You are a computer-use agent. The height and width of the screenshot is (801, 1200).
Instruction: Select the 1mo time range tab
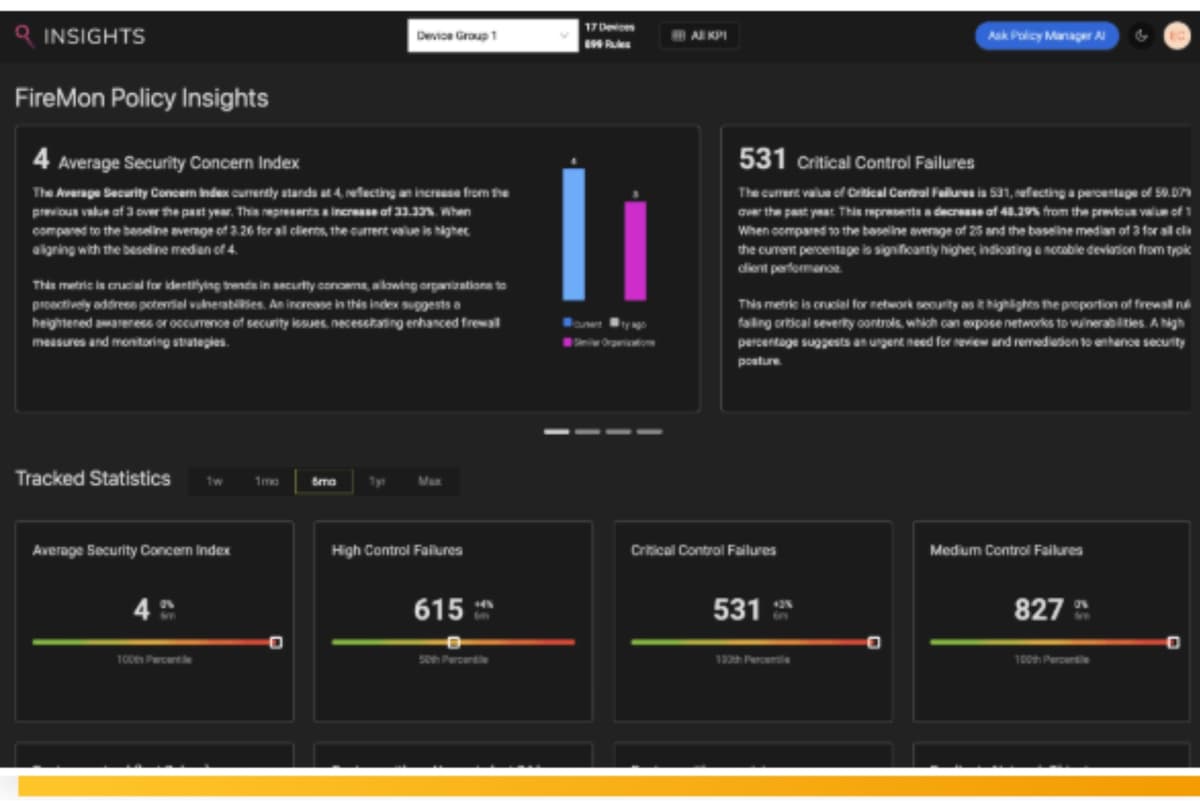point(266,481)
